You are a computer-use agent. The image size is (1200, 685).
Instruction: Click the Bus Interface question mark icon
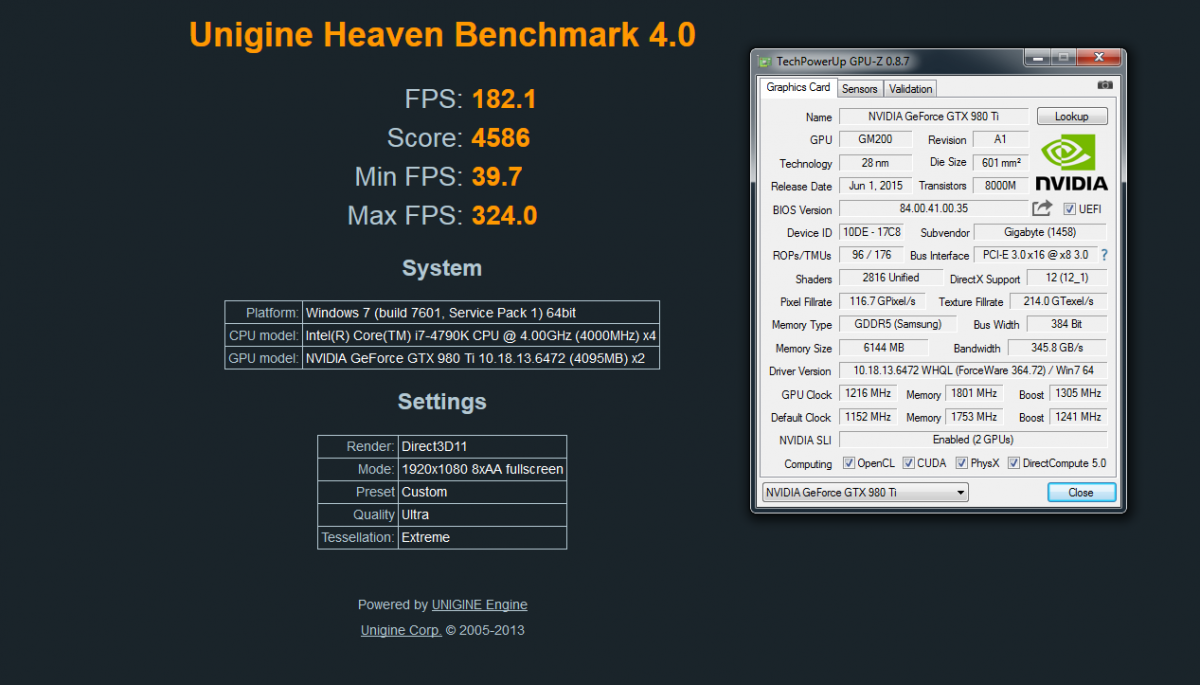click(x=1104, y=255)
